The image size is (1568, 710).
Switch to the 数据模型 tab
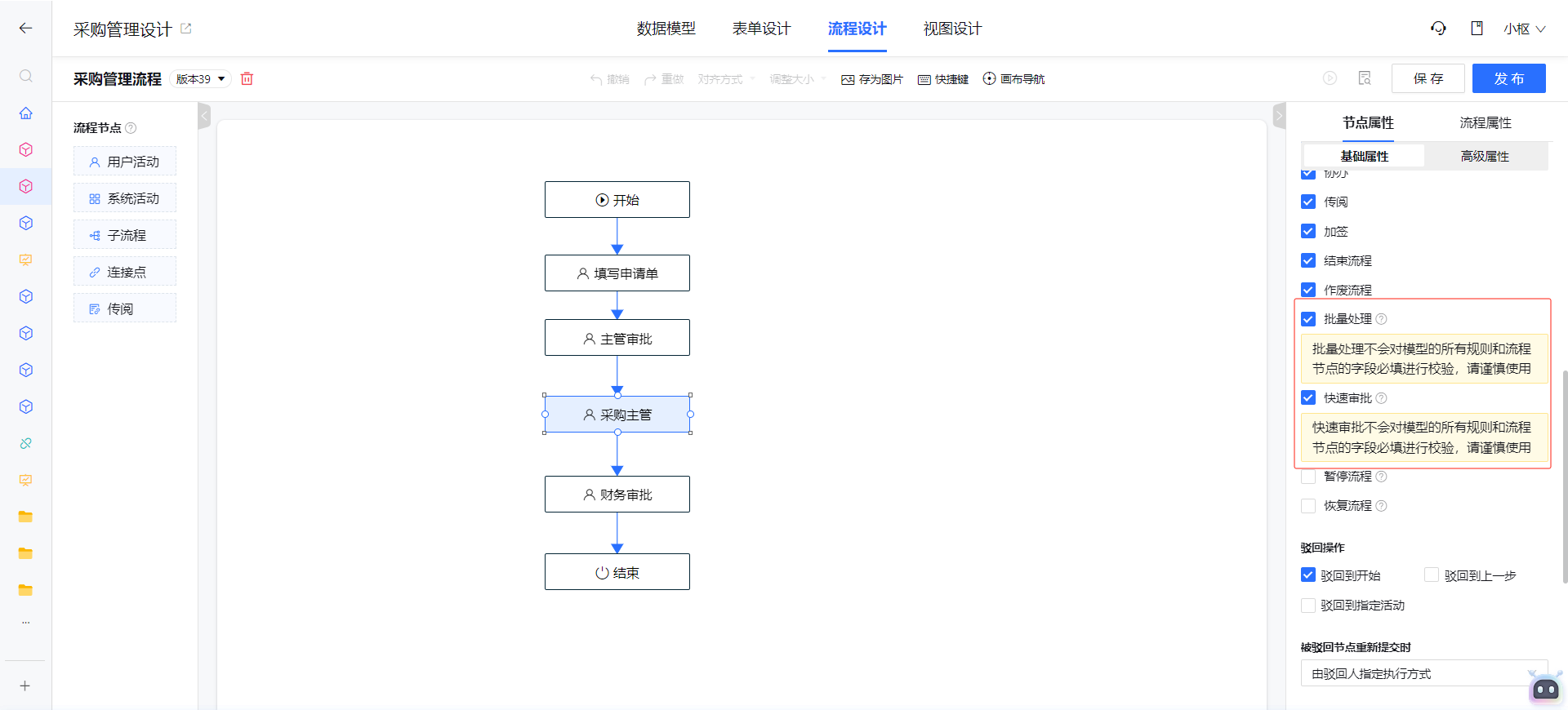pos(666,29)
